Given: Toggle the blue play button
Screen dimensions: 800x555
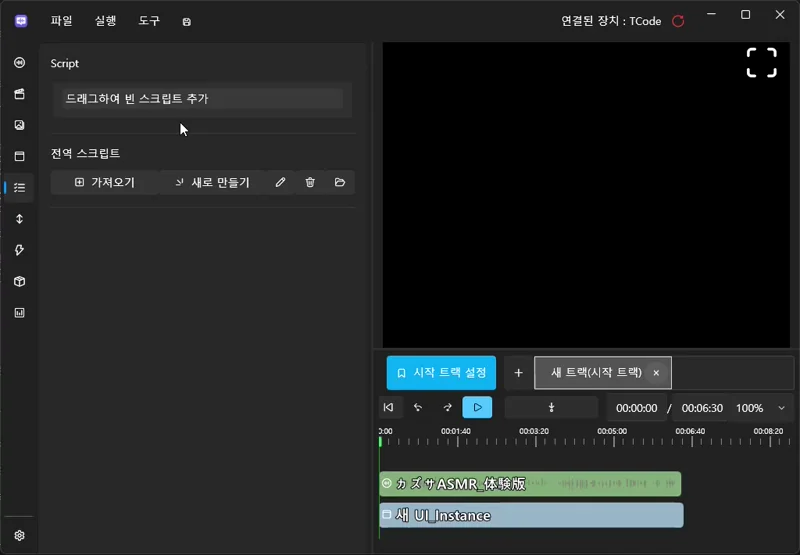Looking at the screenshot, I should (477, 407).
